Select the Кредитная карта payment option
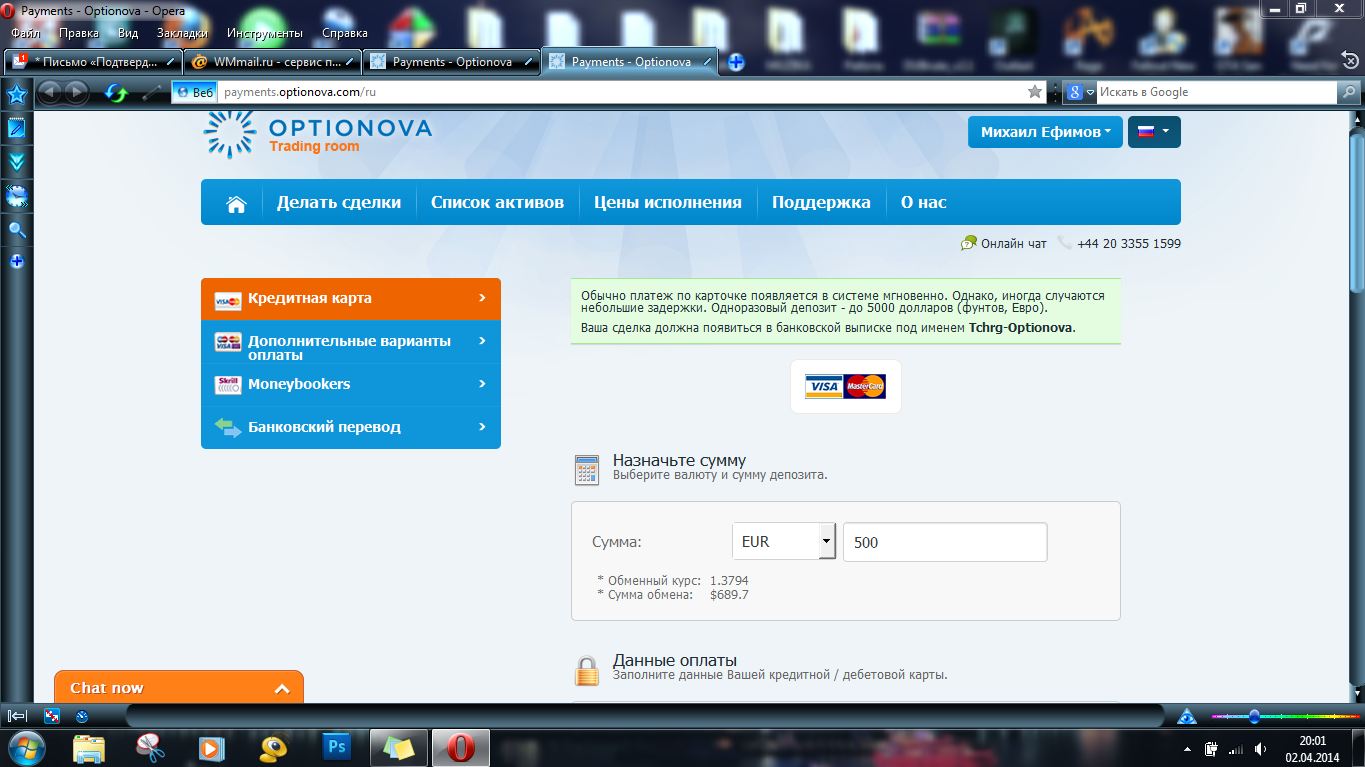 351,299
